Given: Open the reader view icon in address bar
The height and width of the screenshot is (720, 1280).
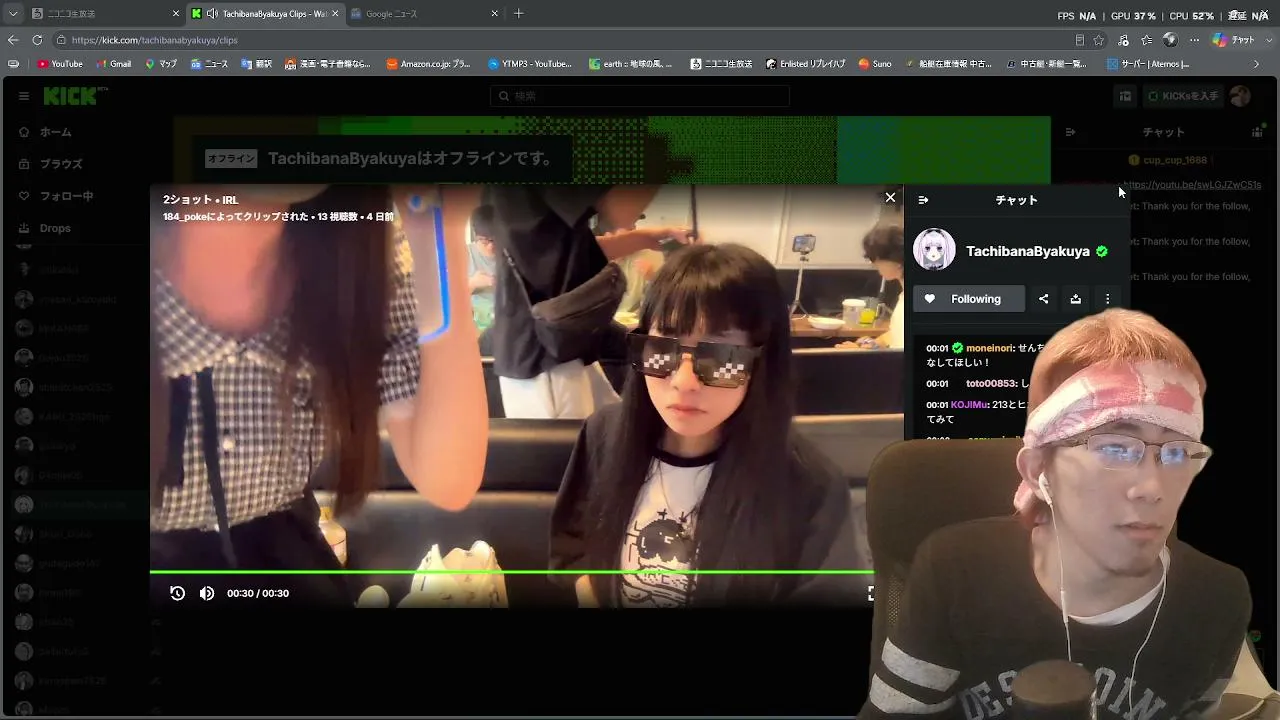Looking at the screenshot, I should [1079, 40].
